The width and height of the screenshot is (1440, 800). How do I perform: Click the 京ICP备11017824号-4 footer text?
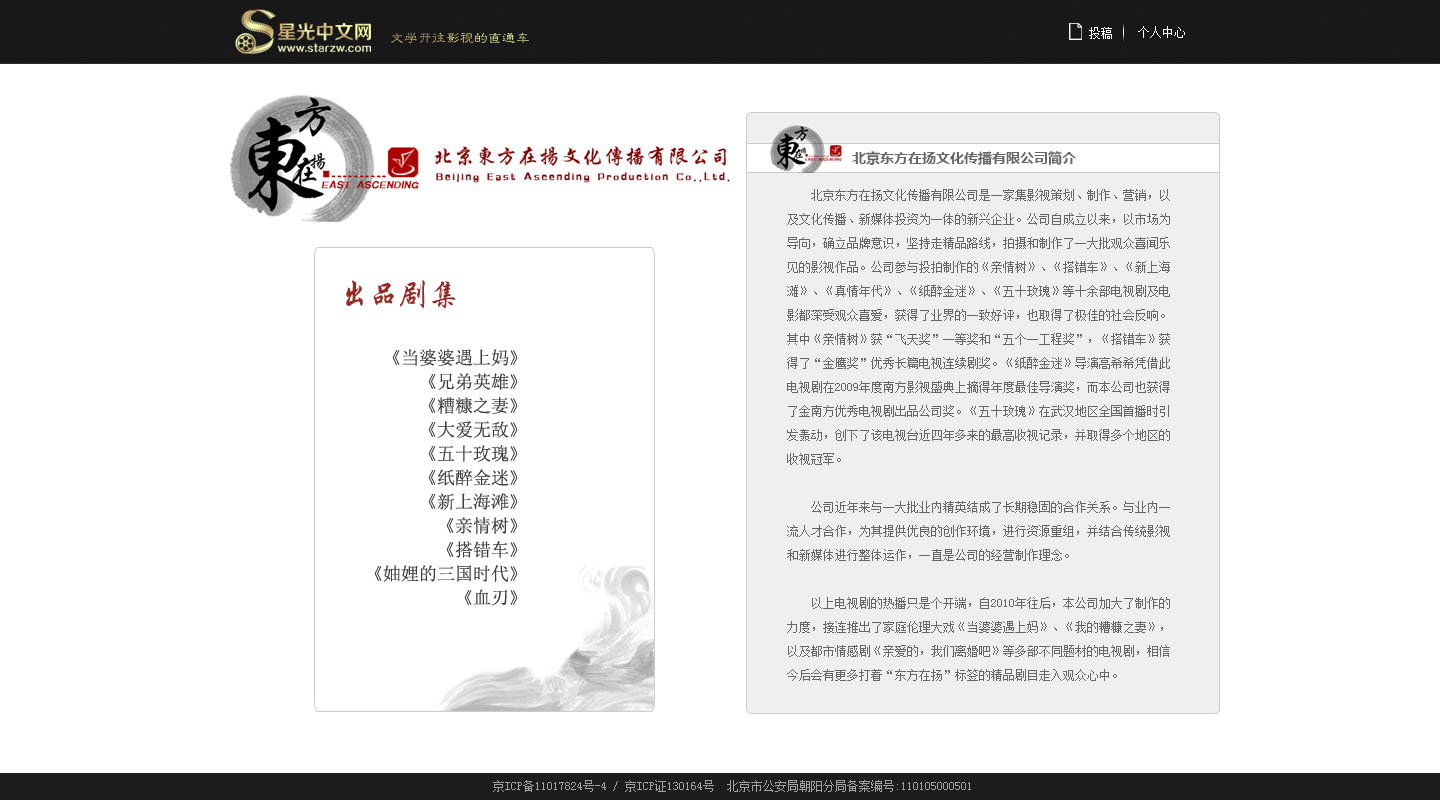tap(549, 787)
